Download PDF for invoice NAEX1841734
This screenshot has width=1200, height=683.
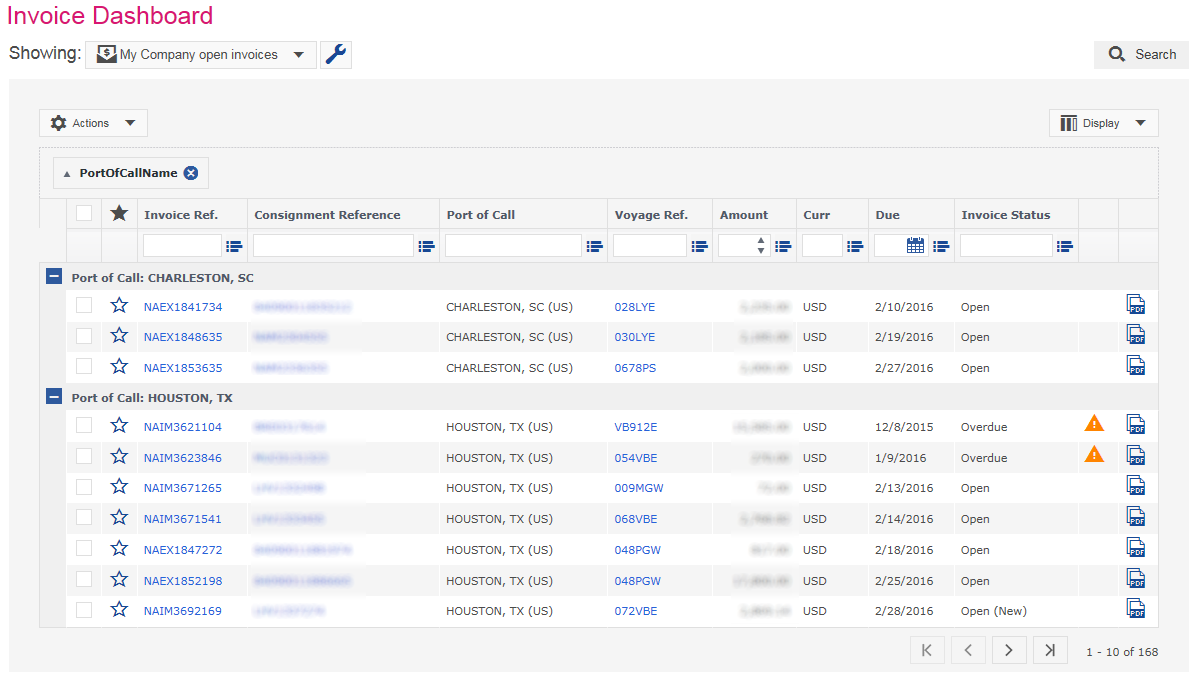coord(1136,305)
